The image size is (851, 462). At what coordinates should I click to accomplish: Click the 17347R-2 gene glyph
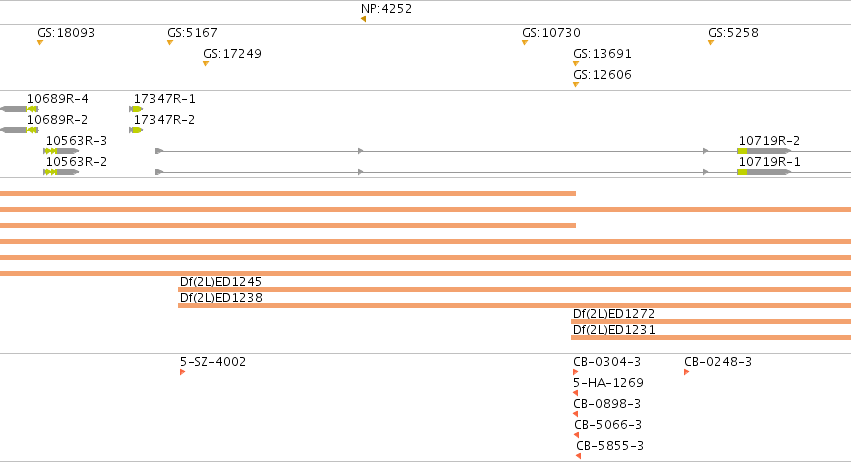(136, 130)
